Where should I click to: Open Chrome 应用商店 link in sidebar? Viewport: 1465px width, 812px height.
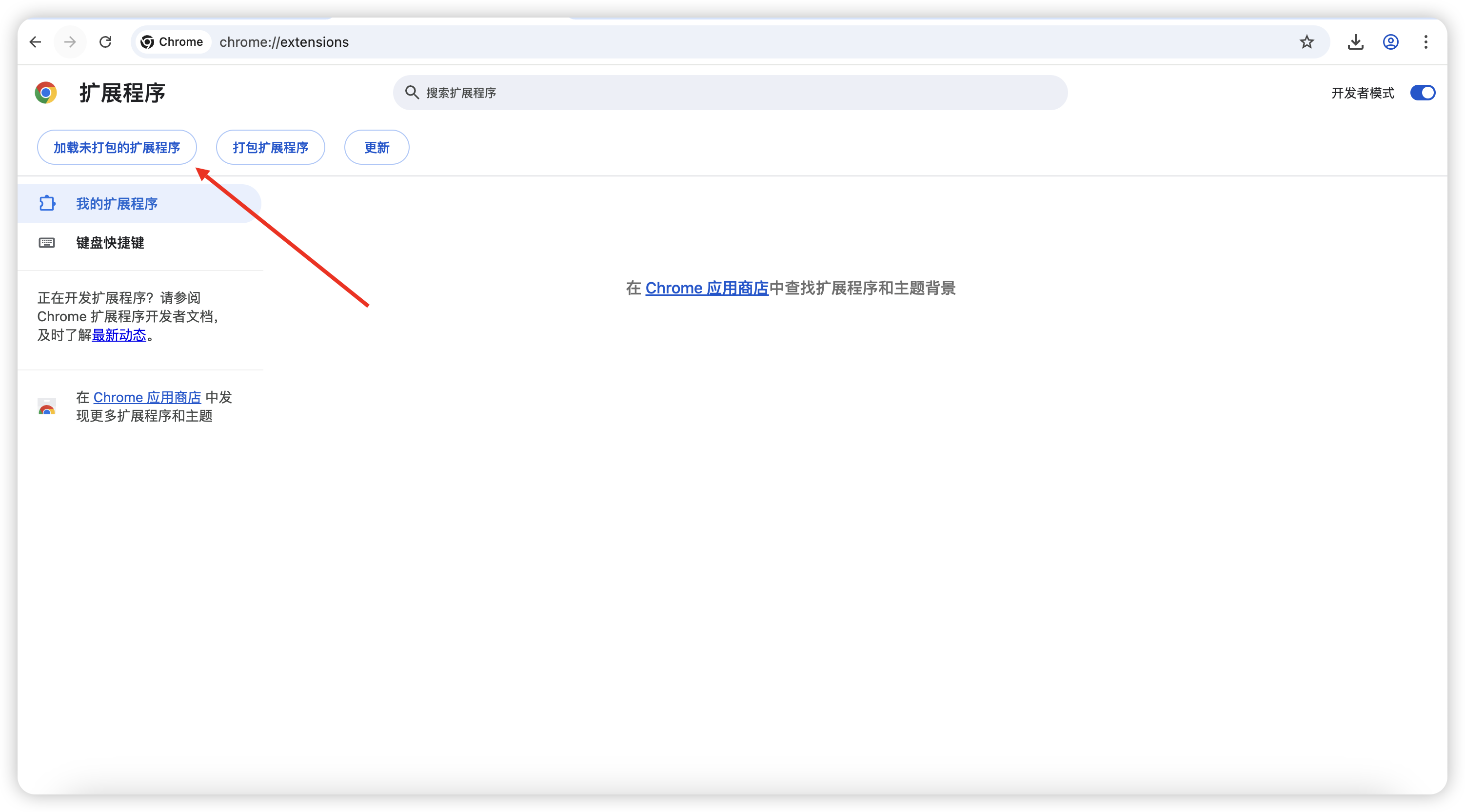pyautogui.click(x=147, y=397)
